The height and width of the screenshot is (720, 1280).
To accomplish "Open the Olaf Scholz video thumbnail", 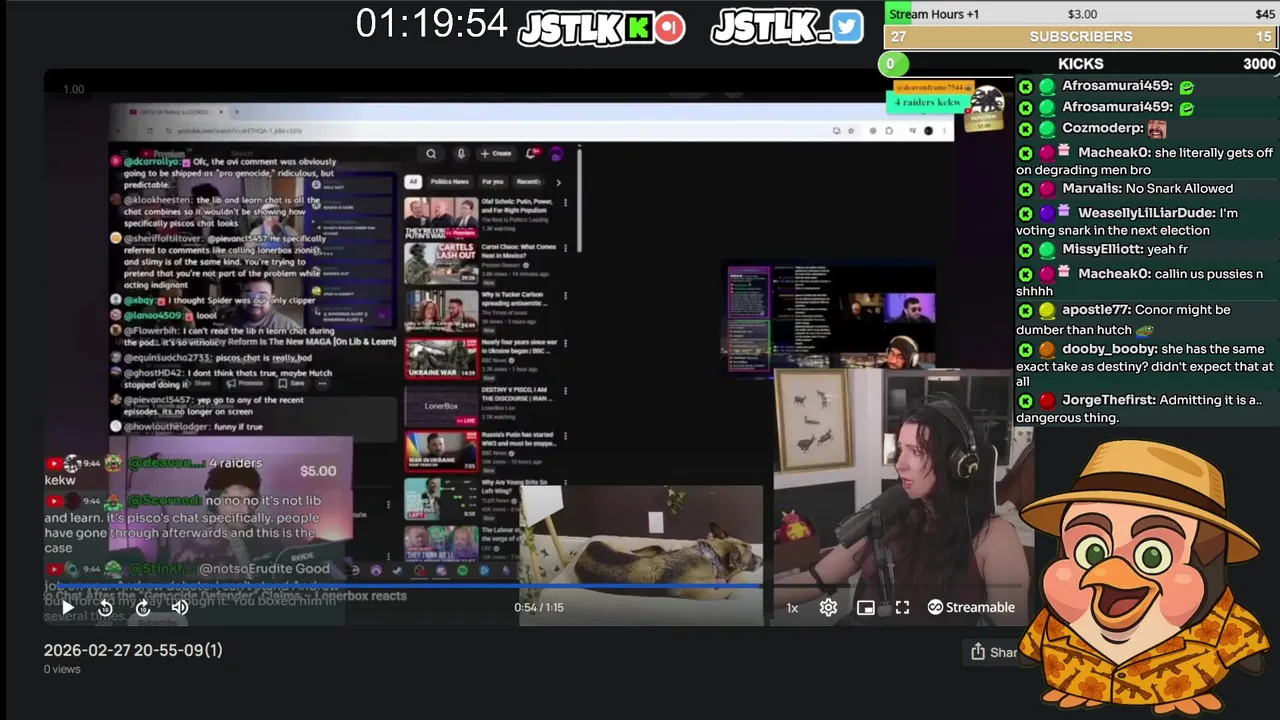I will click(441, 218).
